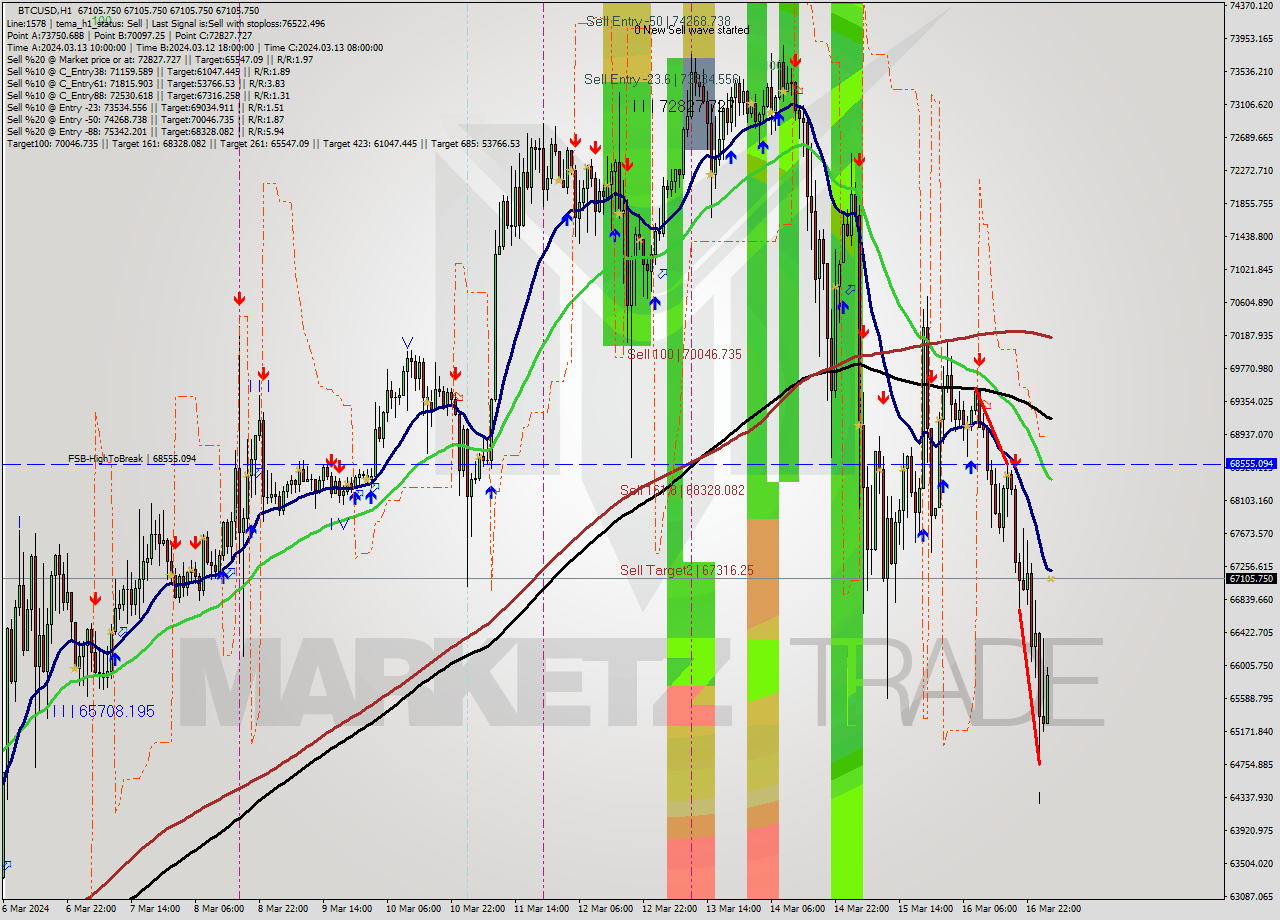Click the 64754.885 price axis value
1280x920 pixels.
coord(1251,764)
